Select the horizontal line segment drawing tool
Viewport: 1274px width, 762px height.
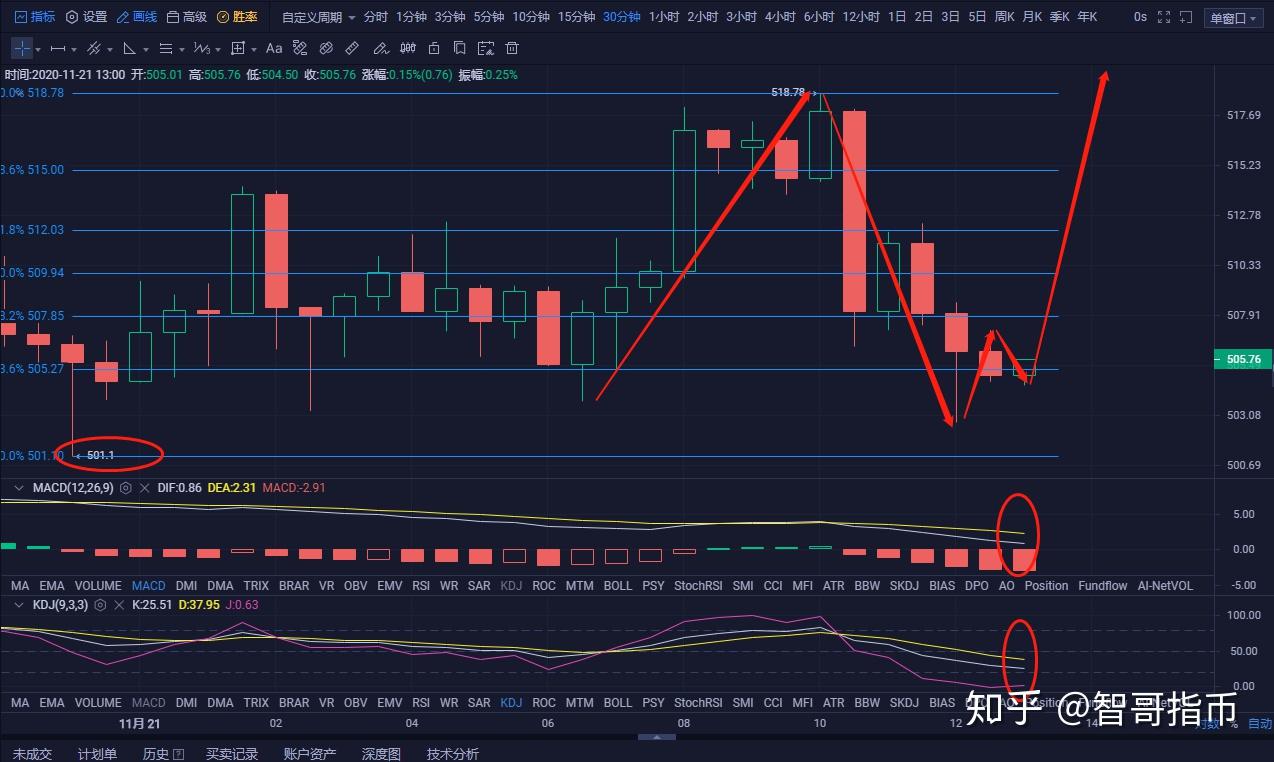[57, 48]
